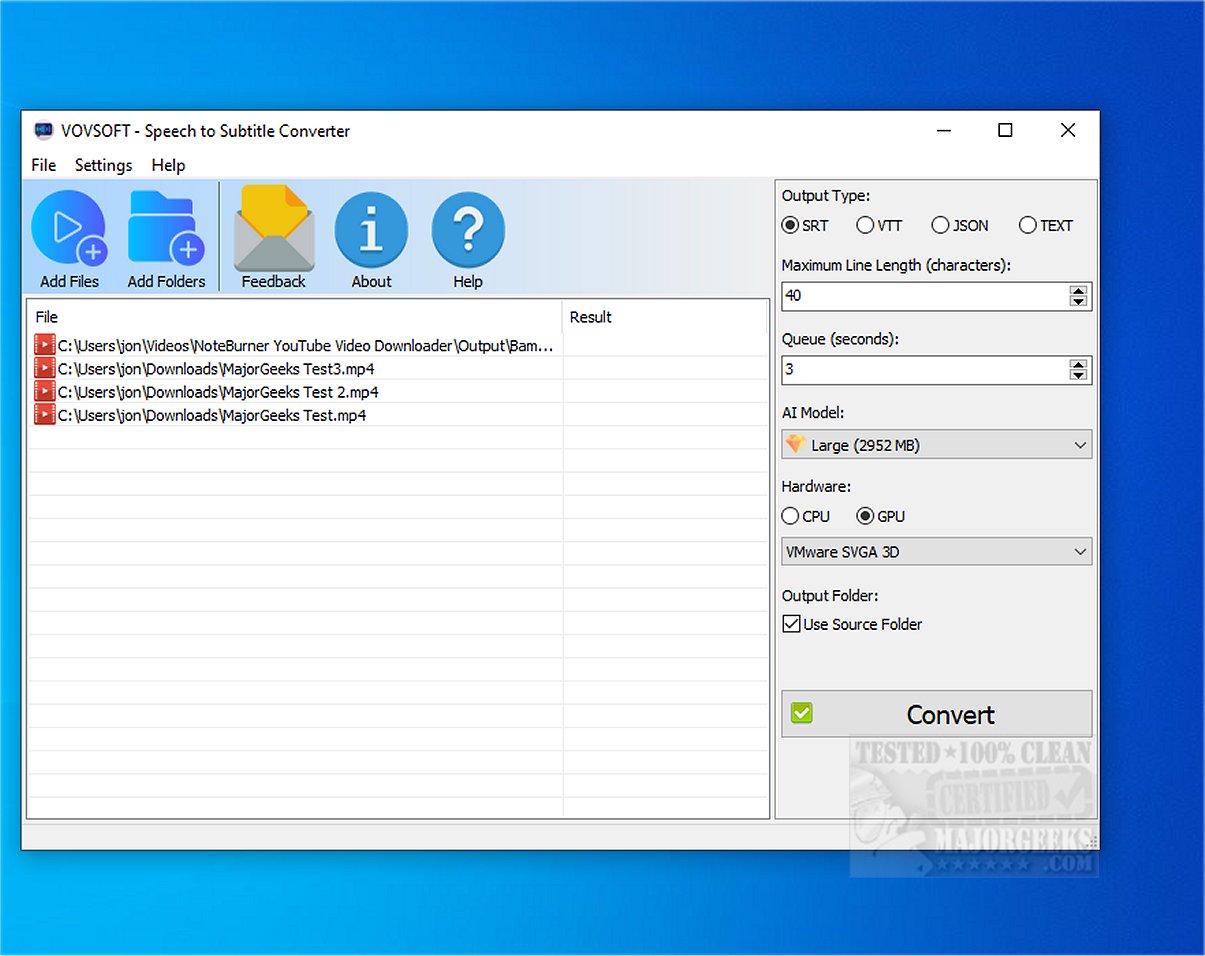Increase Queue seconds with up arrow
This screenshot has width=1205, height=956.
tap(1078, 364)
